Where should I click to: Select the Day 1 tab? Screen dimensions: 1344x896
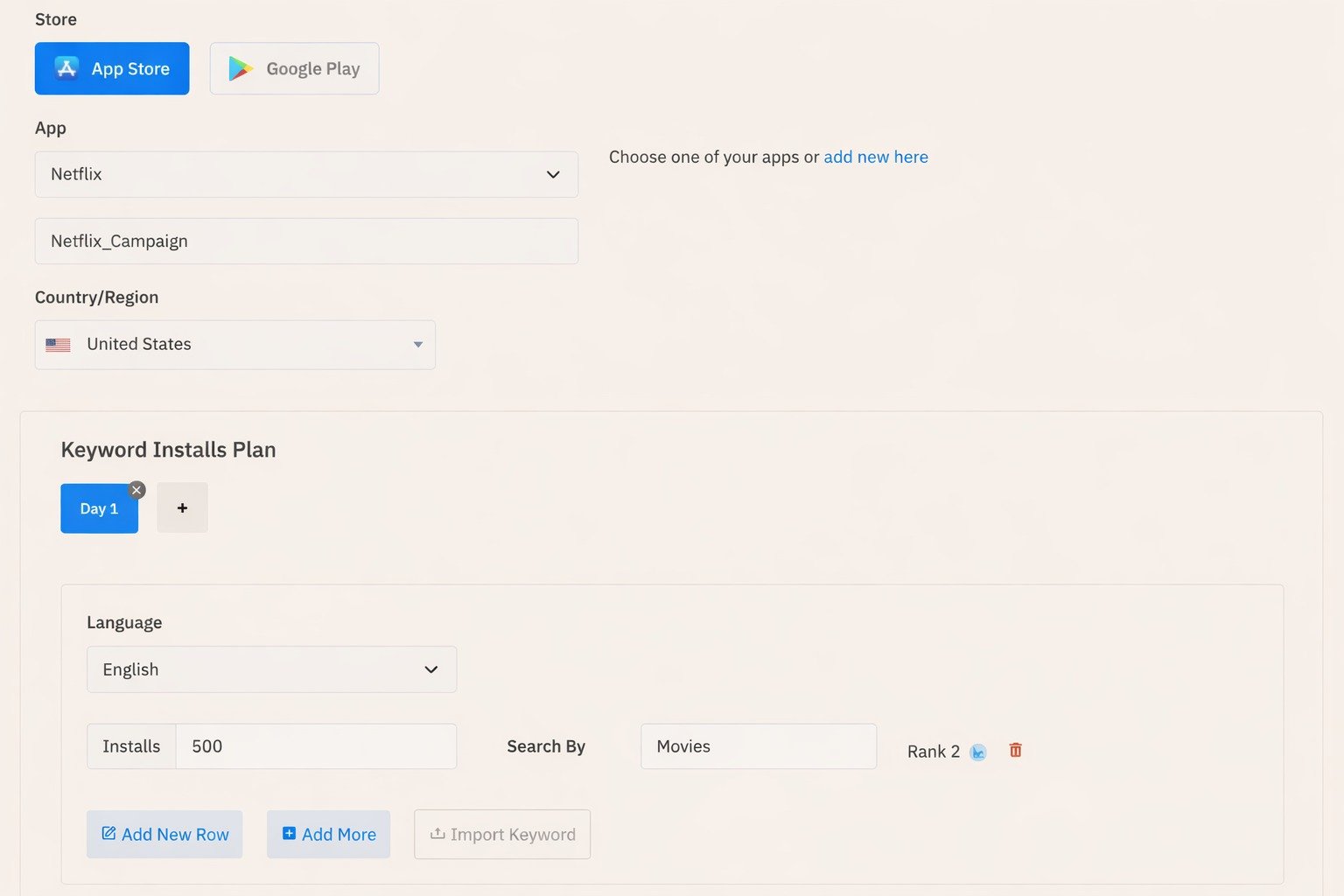[x=98, y=509]
